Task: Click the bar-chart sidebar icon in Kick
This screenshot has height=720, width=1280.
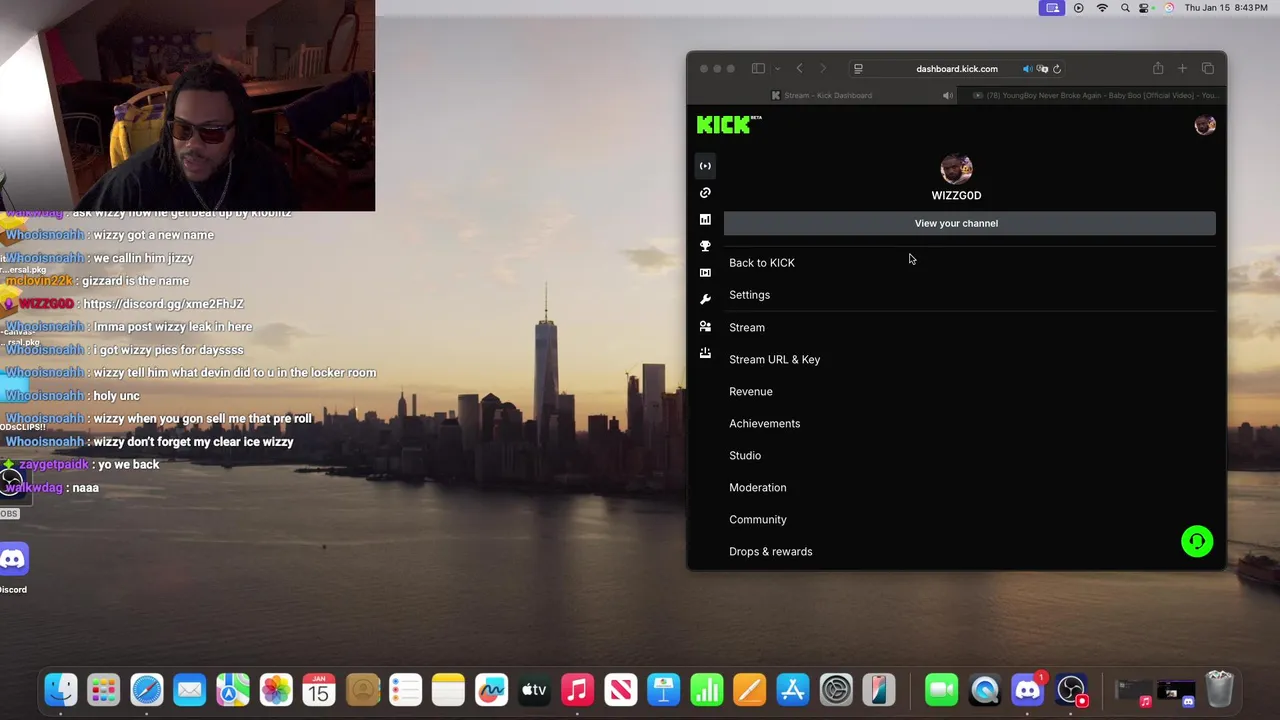Action: coord(705,219)
